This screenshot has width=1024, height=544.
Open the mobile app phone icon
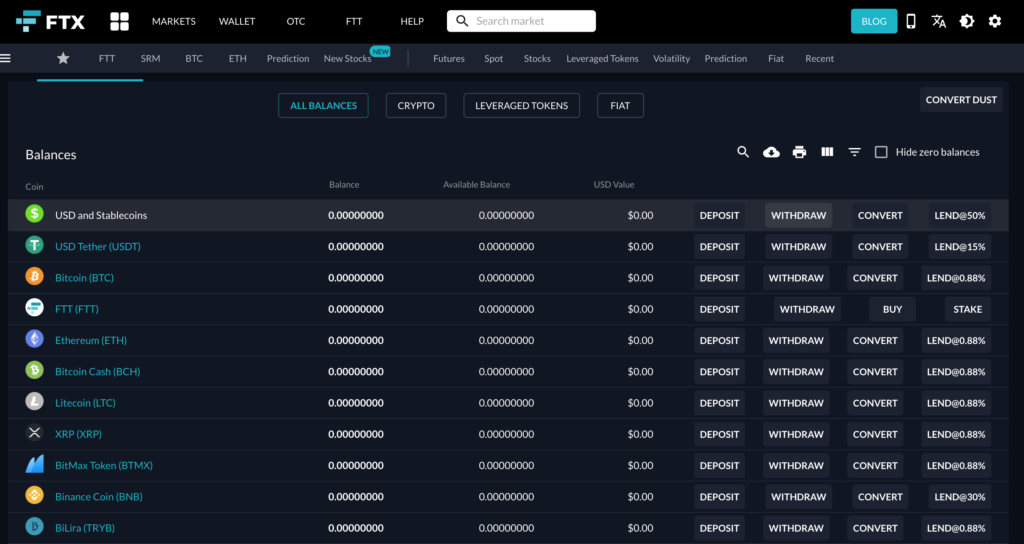pos(910,21)
